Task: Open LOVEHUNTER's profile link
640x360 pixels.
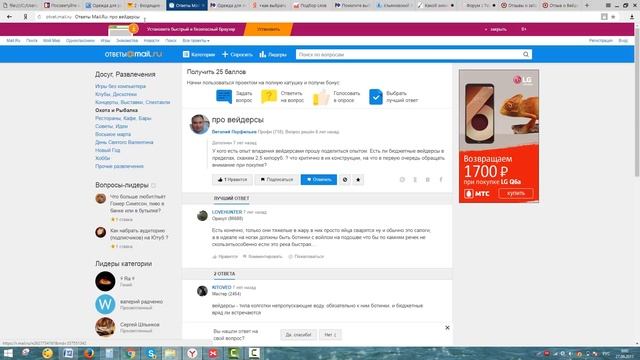Action: (x=227, y=212)
